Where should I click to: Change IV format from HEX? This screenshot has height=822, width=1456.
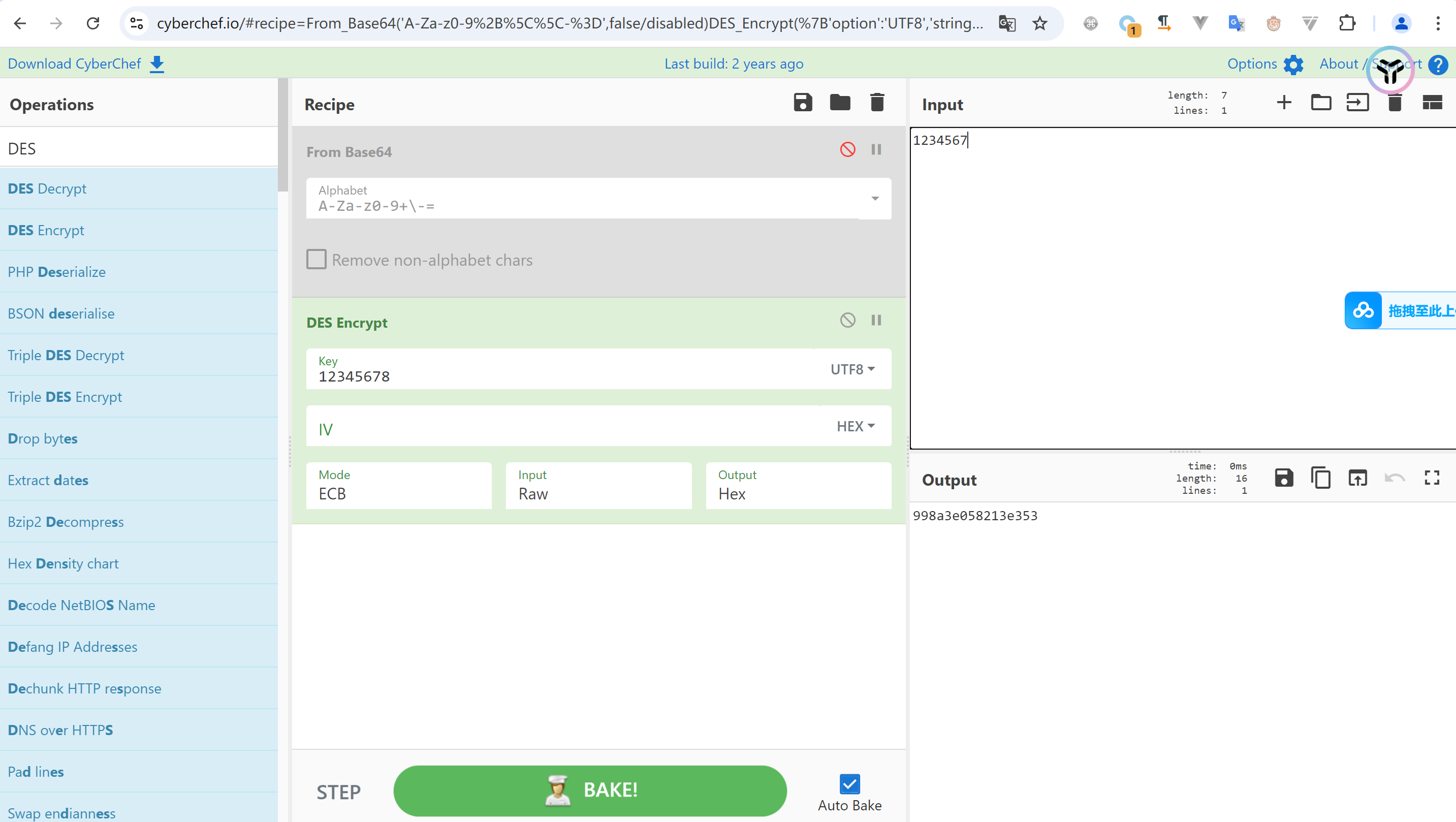point(855,426)
